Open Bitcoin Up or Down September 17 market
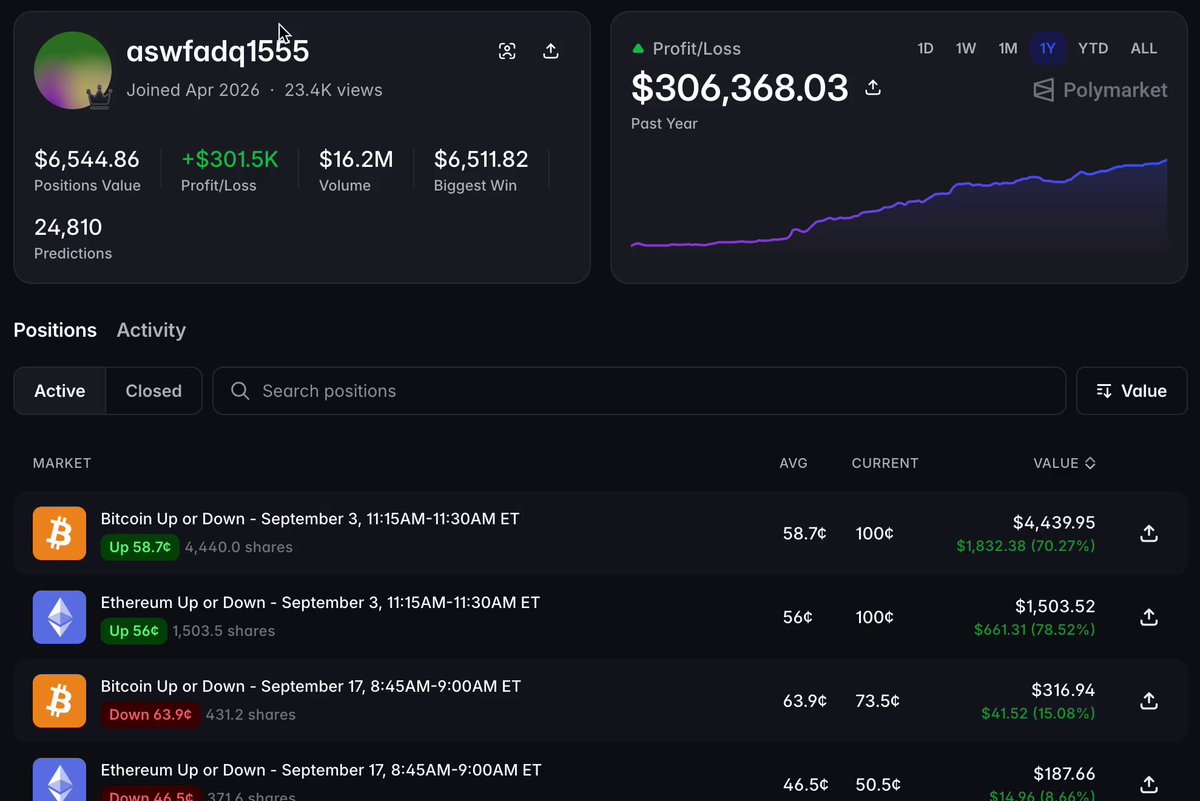 point(311,687)
